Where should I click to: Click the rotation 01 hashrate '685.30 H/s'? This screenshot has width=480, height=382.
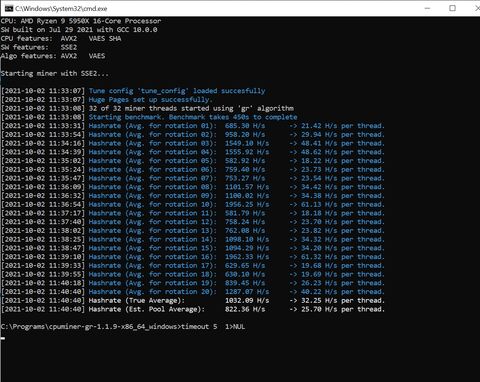[245, 126]
